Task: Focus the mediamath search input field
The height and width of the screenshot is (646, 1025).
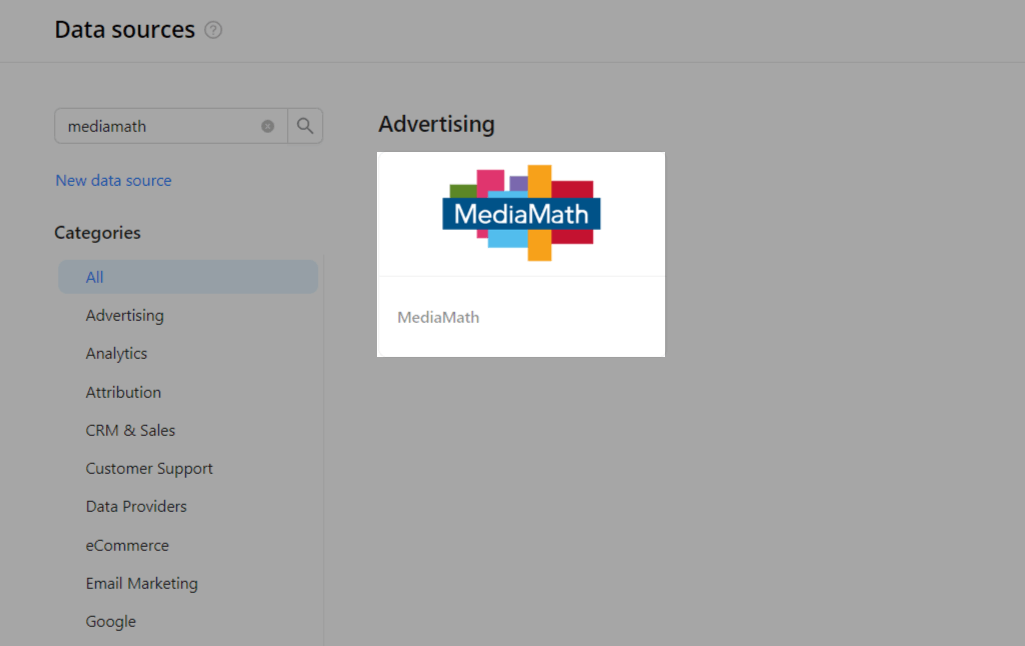Action: pos(171,126)
